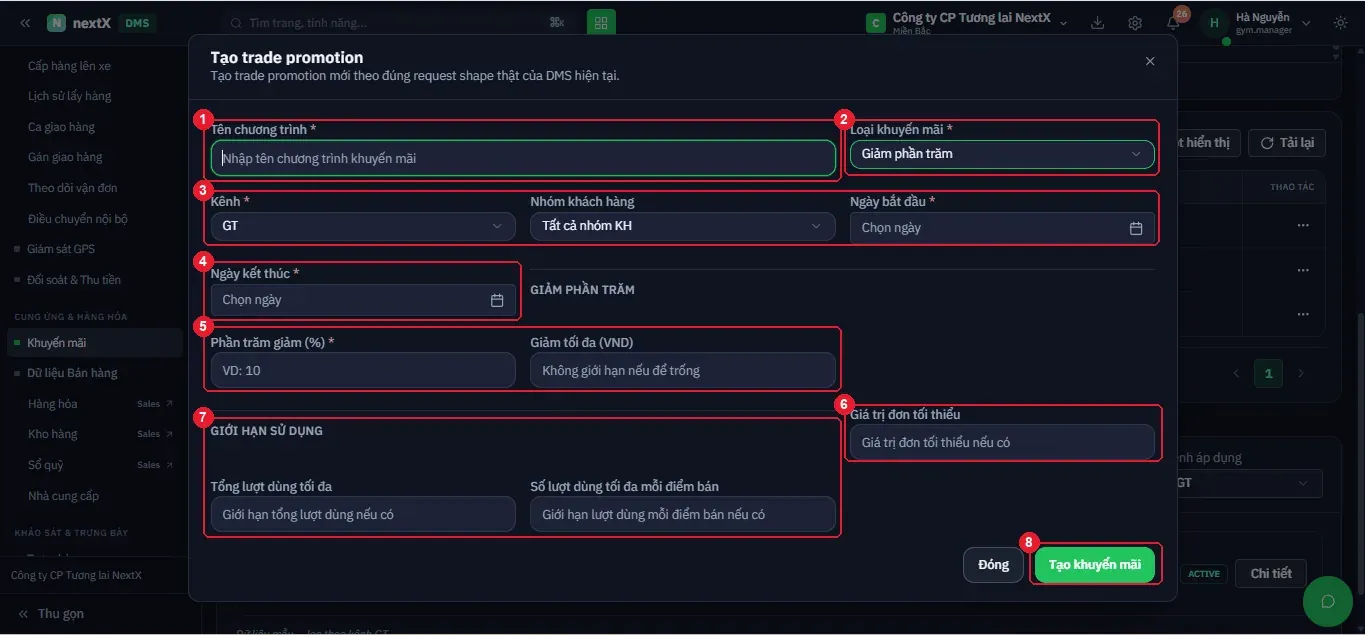The width and height of the screenshot is (1365, 635).
Task: Click the Tổng lượt dùng tối đa field
Action: pyautogui.click(x=363, y=514)
